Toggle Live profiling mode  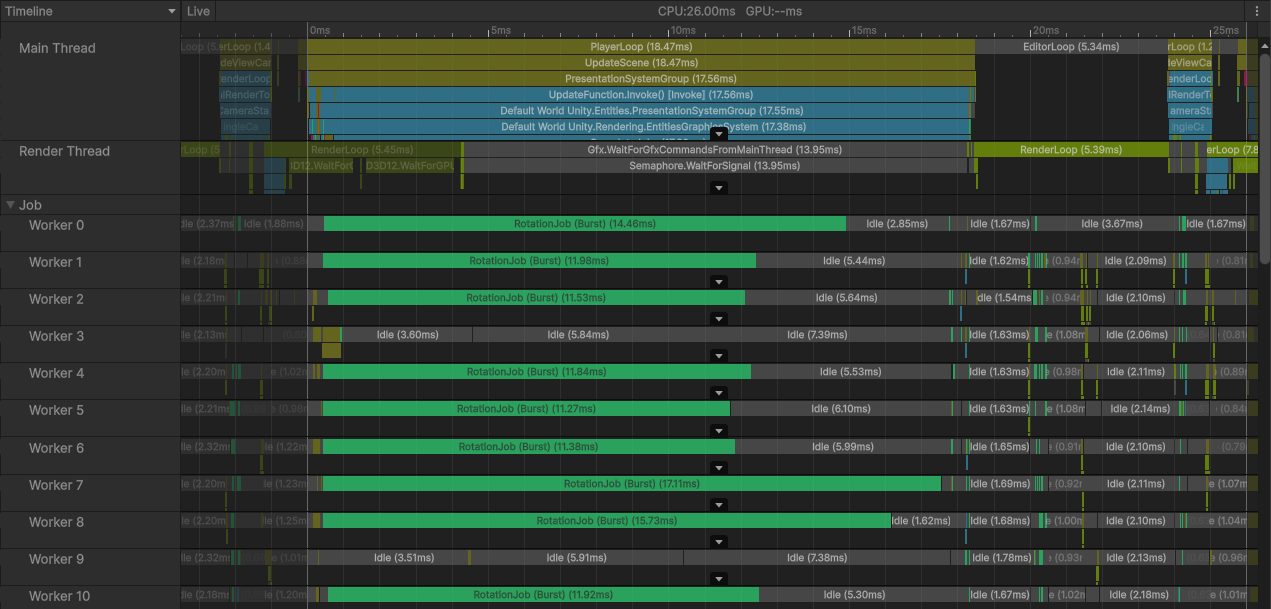(198, 11)
